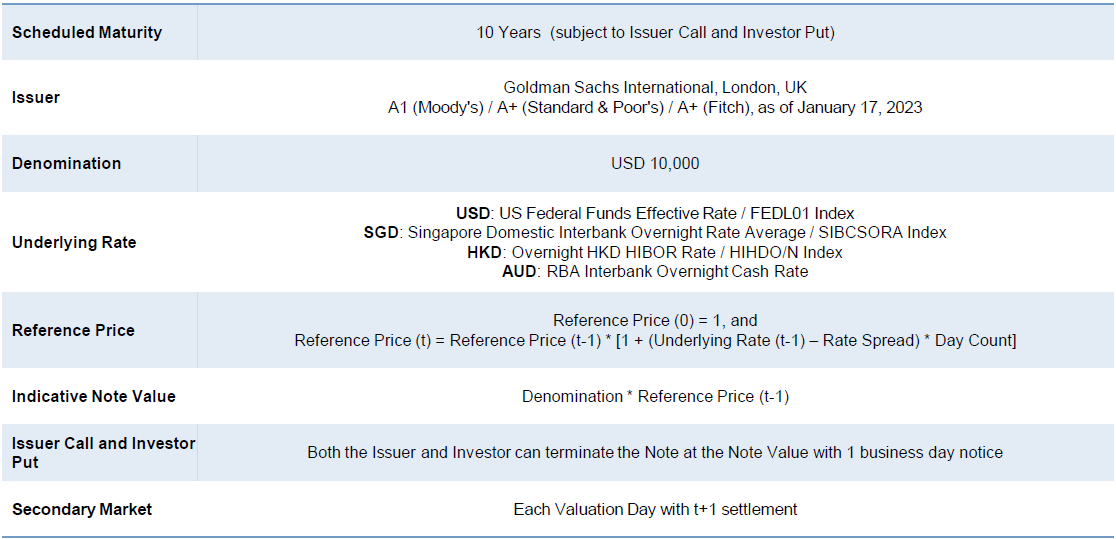1116x539 pixels.
Task: Click the t+1 settlement Secondary Market value
Action: 655,509
